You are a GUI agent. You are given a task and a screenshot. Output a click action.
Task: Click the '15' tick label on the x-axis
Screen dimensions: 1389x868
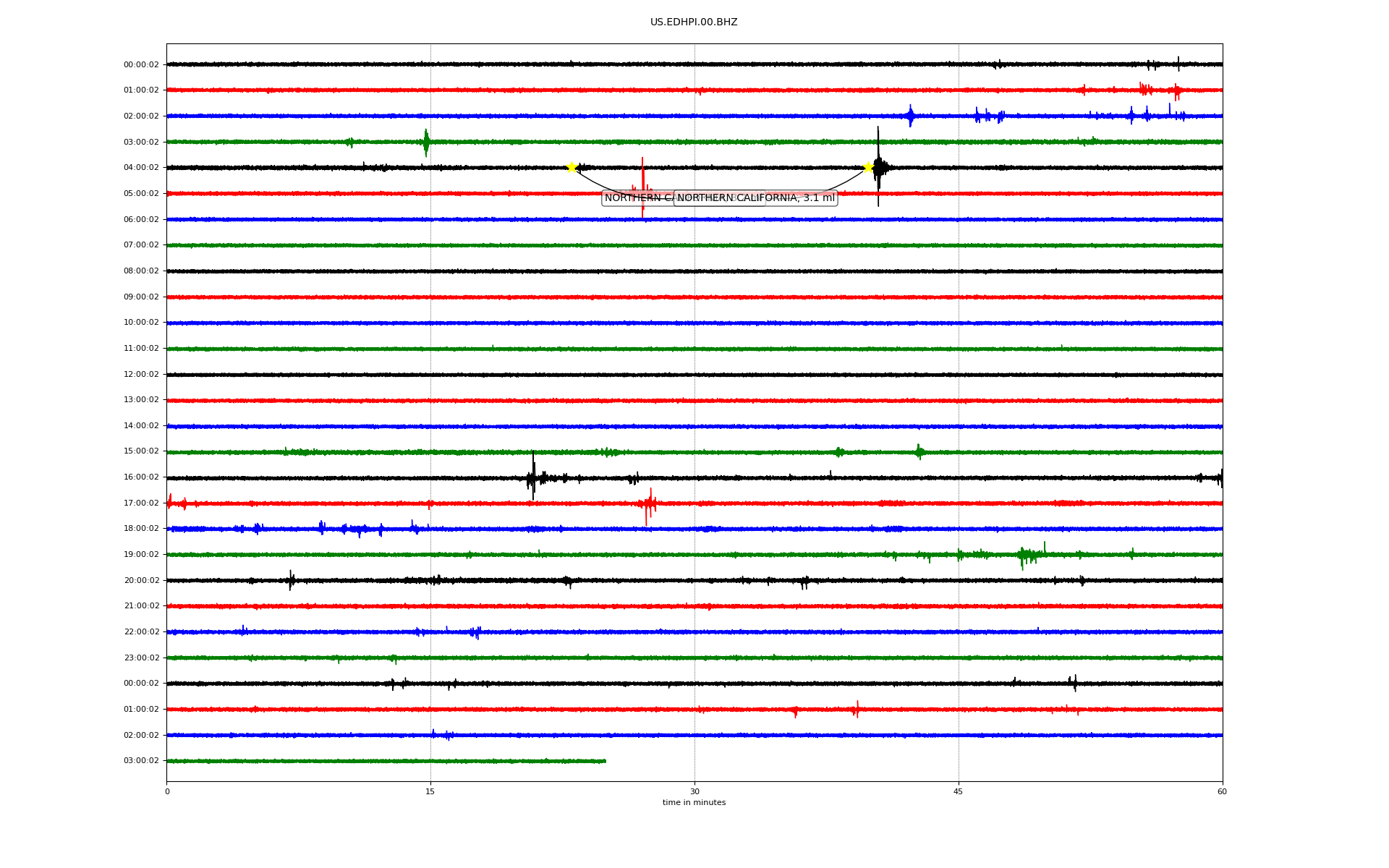click(430, 791)
